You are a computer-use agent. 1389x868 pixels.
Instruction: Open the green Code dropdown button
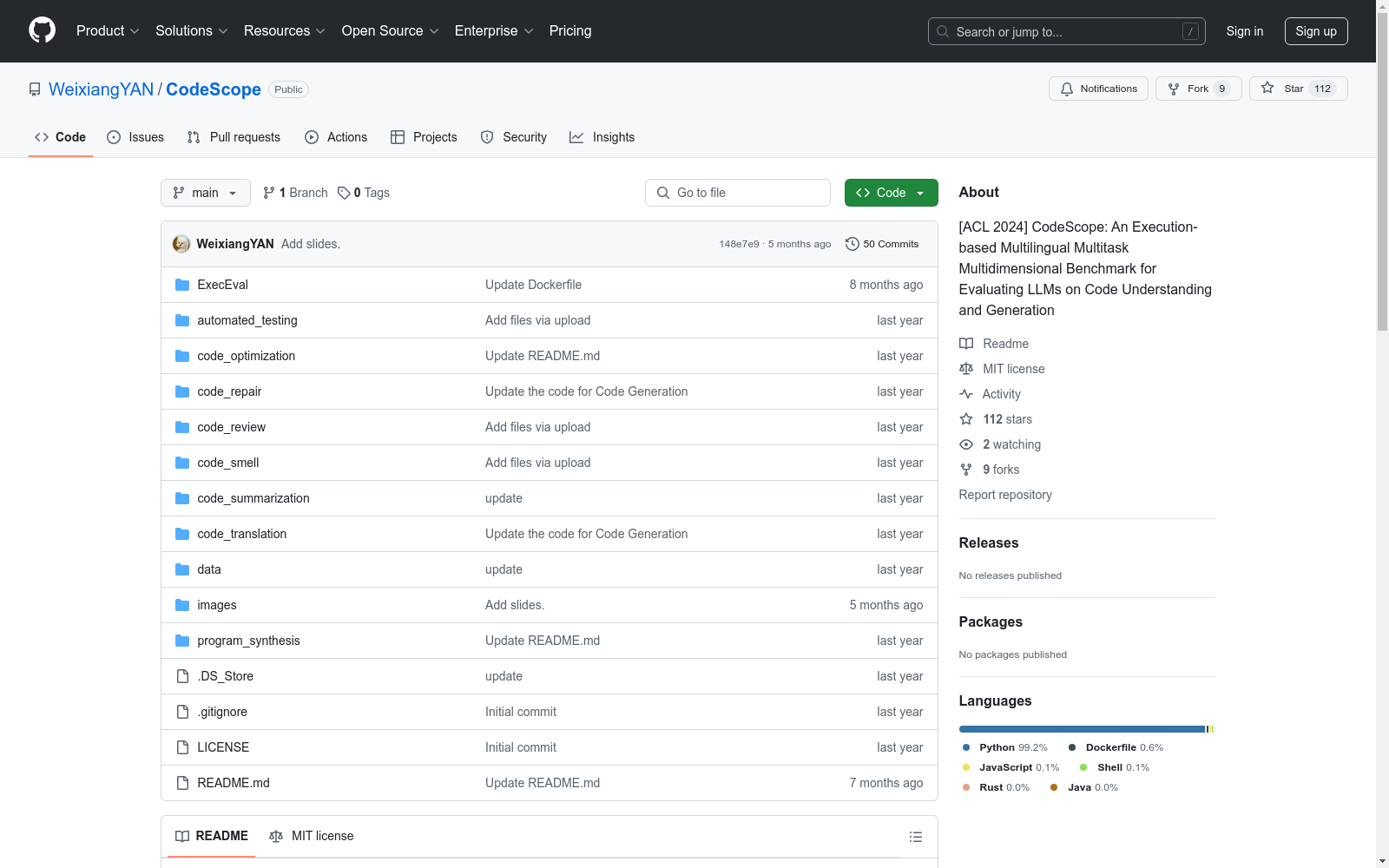pyautogui.click(x=891, y=193)
